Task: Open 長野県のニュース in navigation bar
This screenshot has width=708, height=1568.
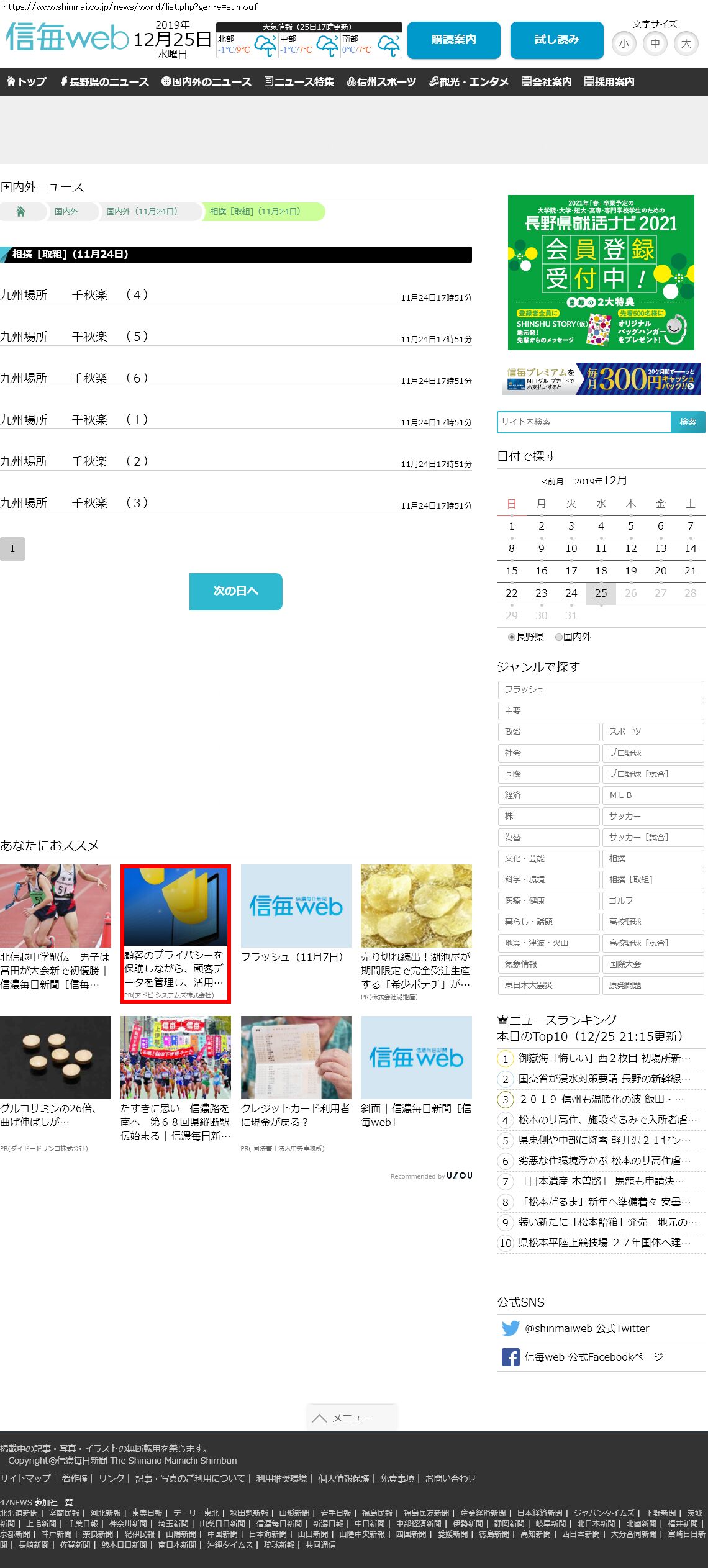Action: (104, 82)
